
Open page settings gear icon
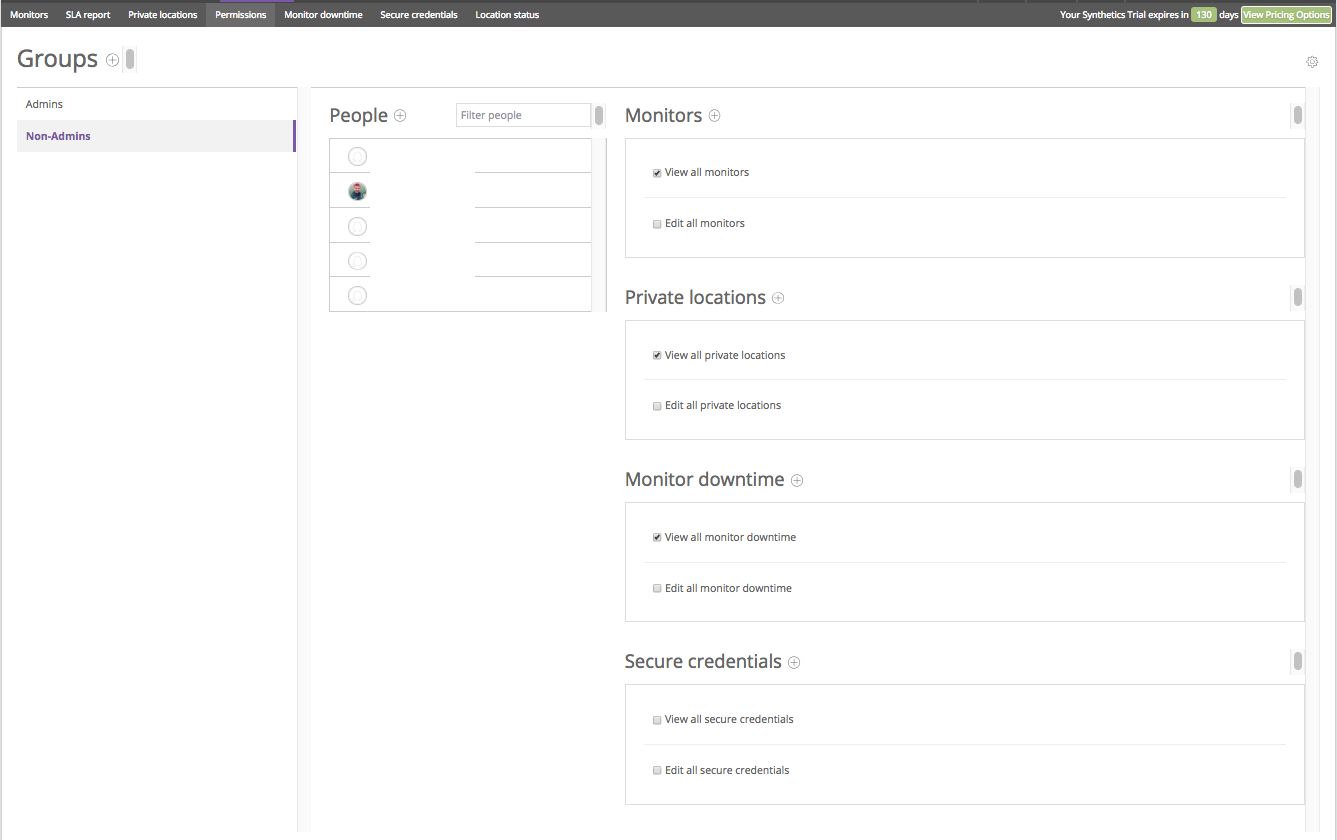click(1312, 62)
